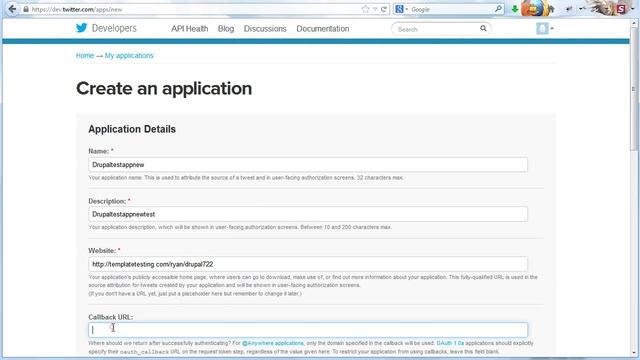Click the Name field containing Drupaltestappnew
Viewport: 640px width, 360px height.
coord(308,164)
